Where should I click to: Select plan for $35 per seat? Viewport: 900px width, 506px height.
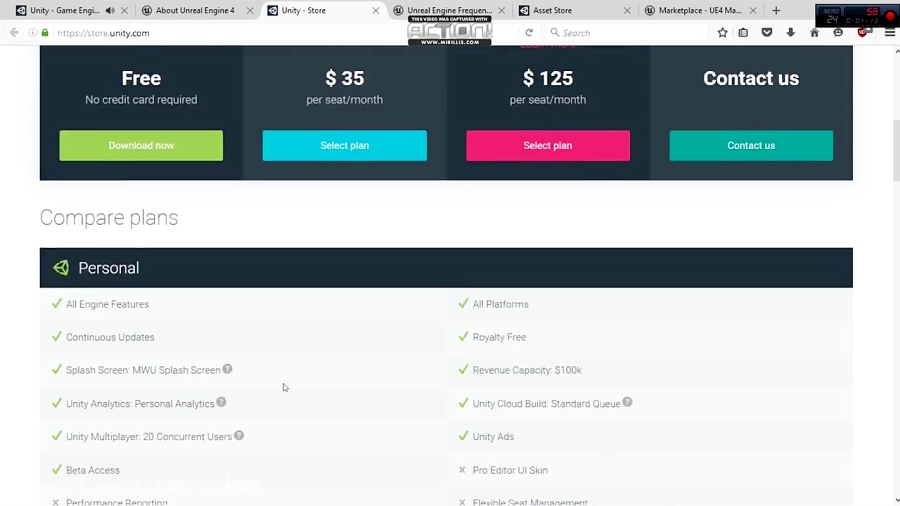(344, 145)
